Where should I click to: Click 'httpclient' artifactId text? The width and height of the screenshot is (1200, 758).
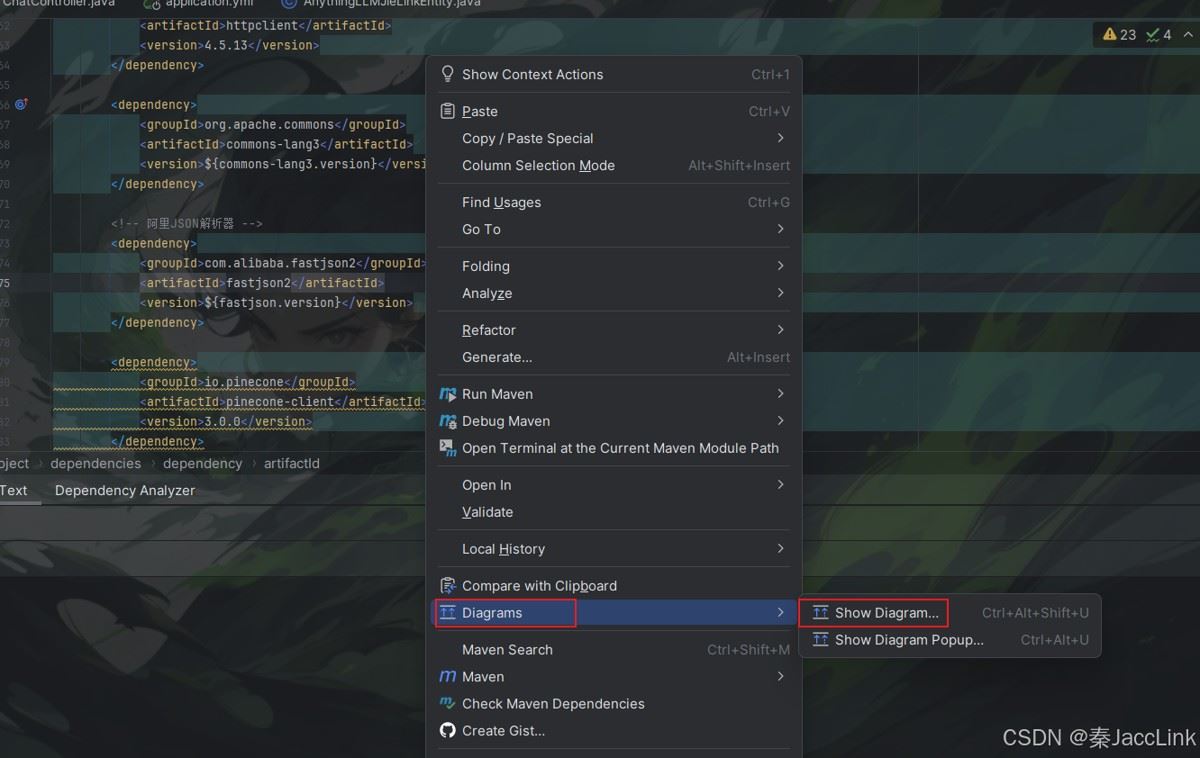tap(263, 25)
